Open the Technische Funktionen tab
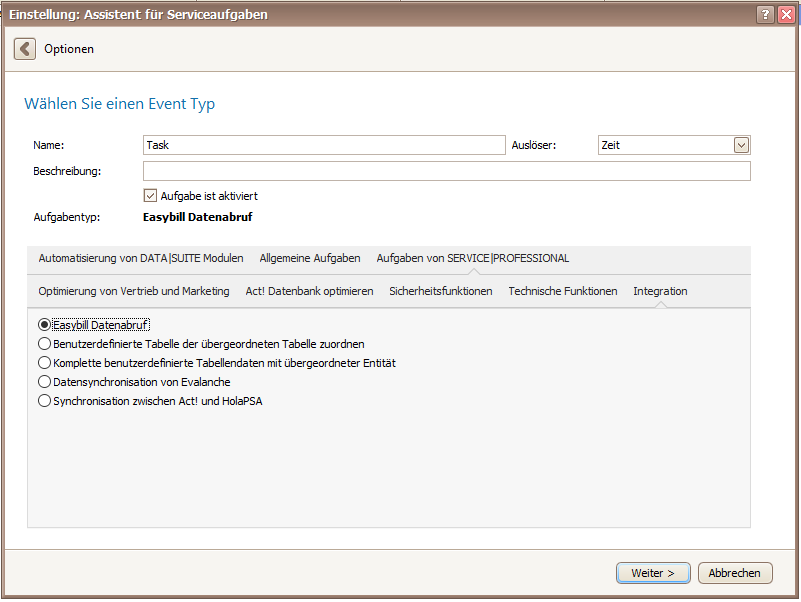This screenshot has height=602, width=801. pyautogui.click(x=562, y=291)
